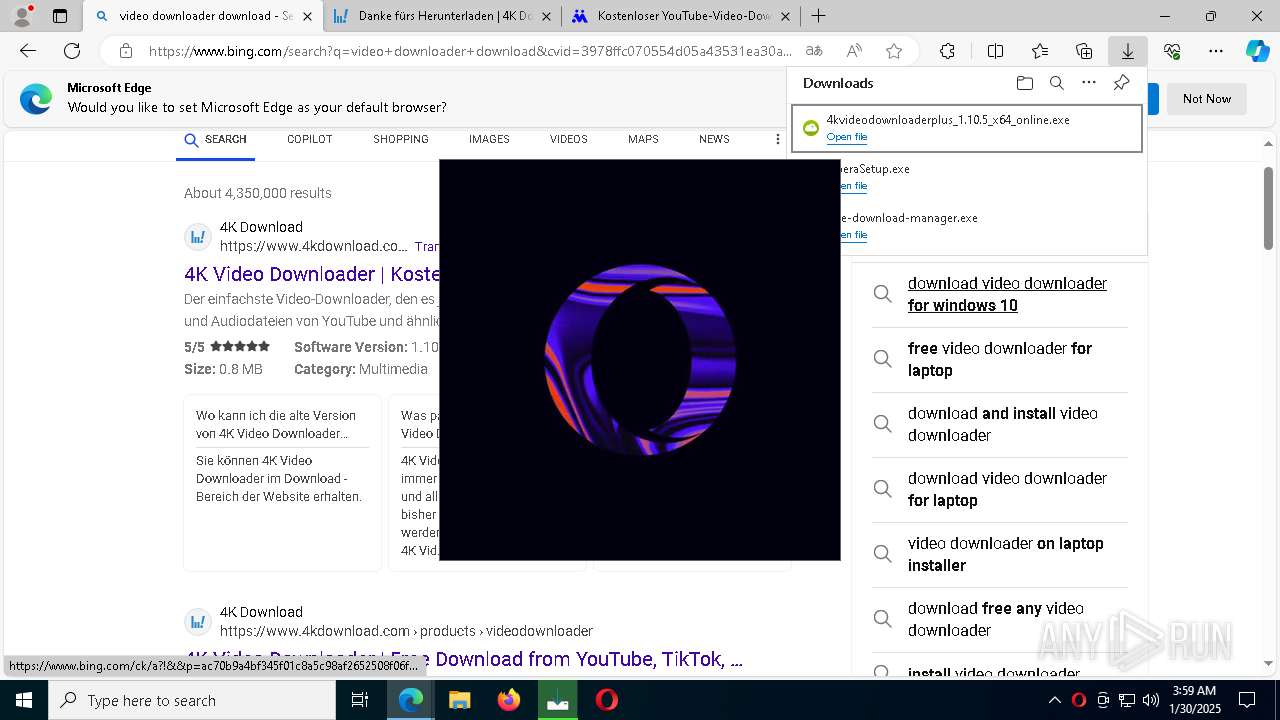Close the 'Danke fürs Herunterladen' tab
The image size is (1280, 720).
tap(546, 16)
